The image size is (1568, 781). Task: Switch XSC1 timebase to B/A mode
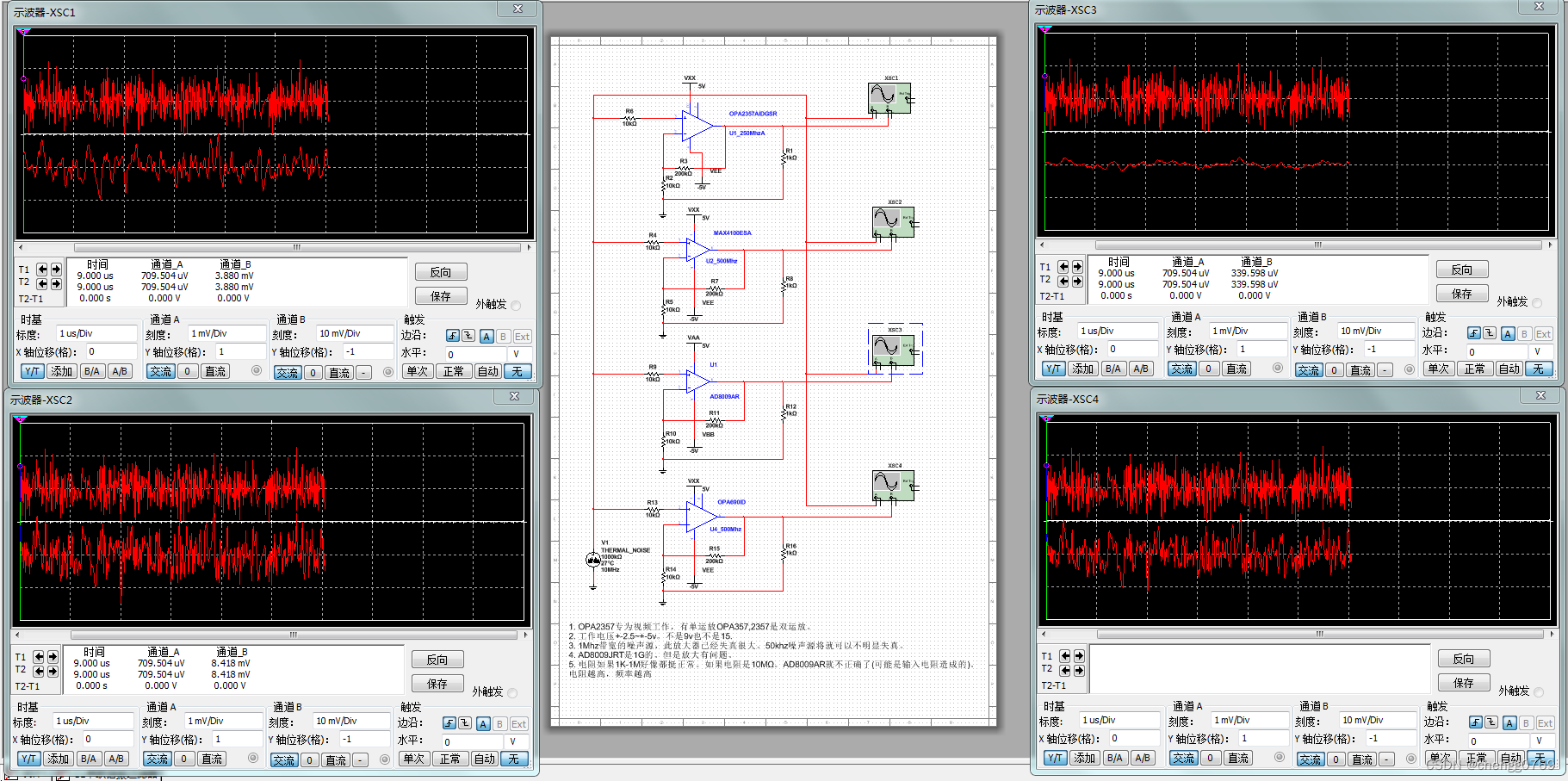point(91,371)
